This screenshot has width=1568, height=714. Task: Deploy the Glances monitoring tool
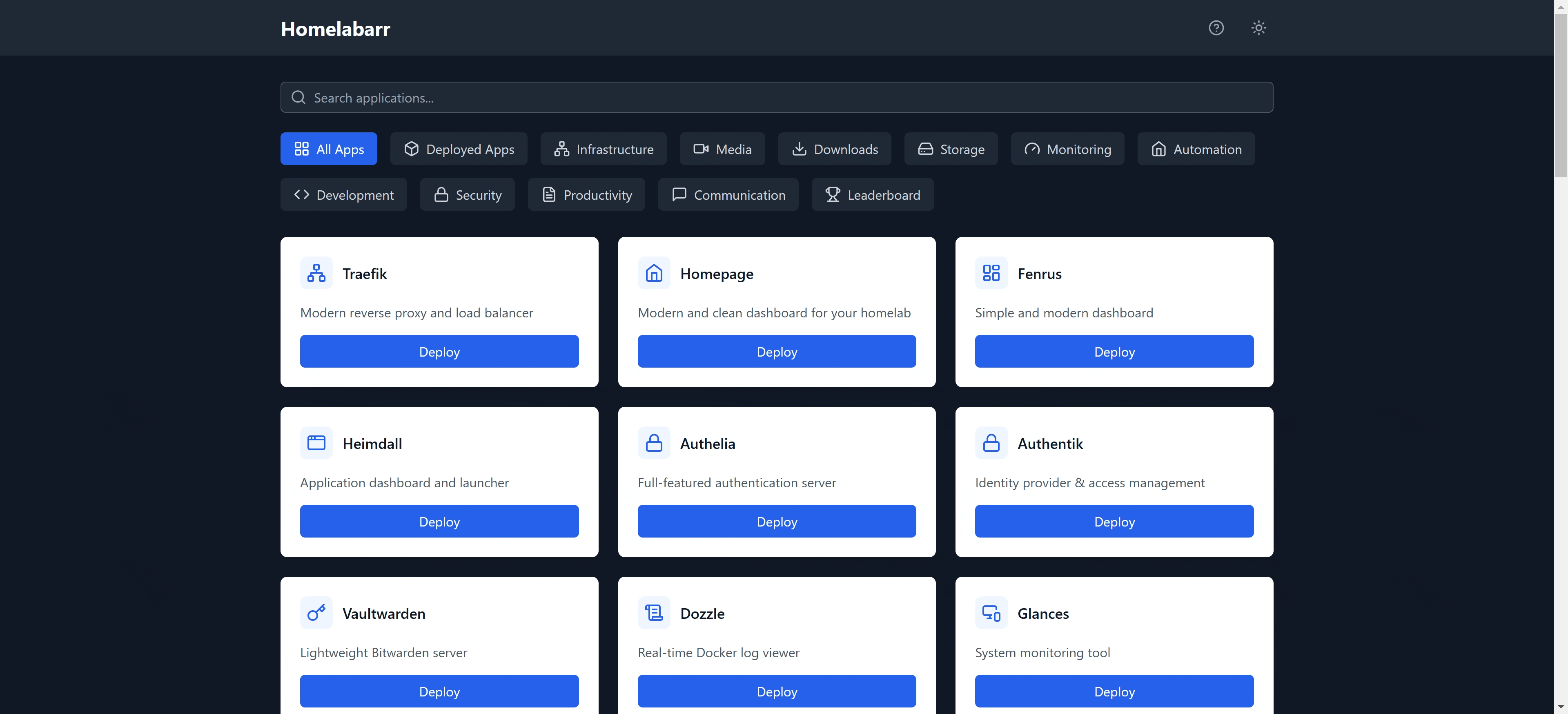click(1114, 691)
